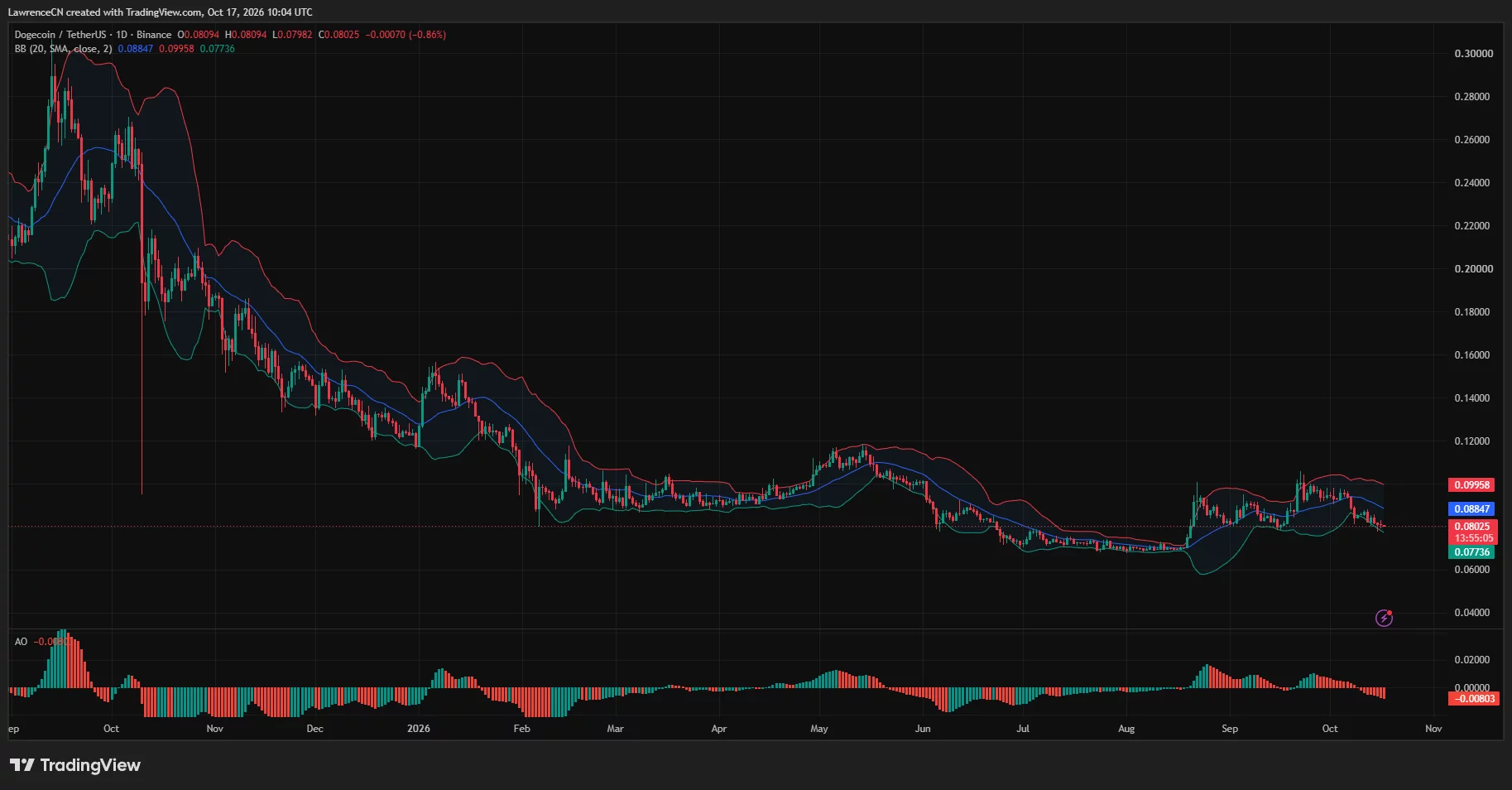The height and width of the screenshot is (790, 1512).
Task: Click the Aug label on time axis
Action: tap(1126, 729)
